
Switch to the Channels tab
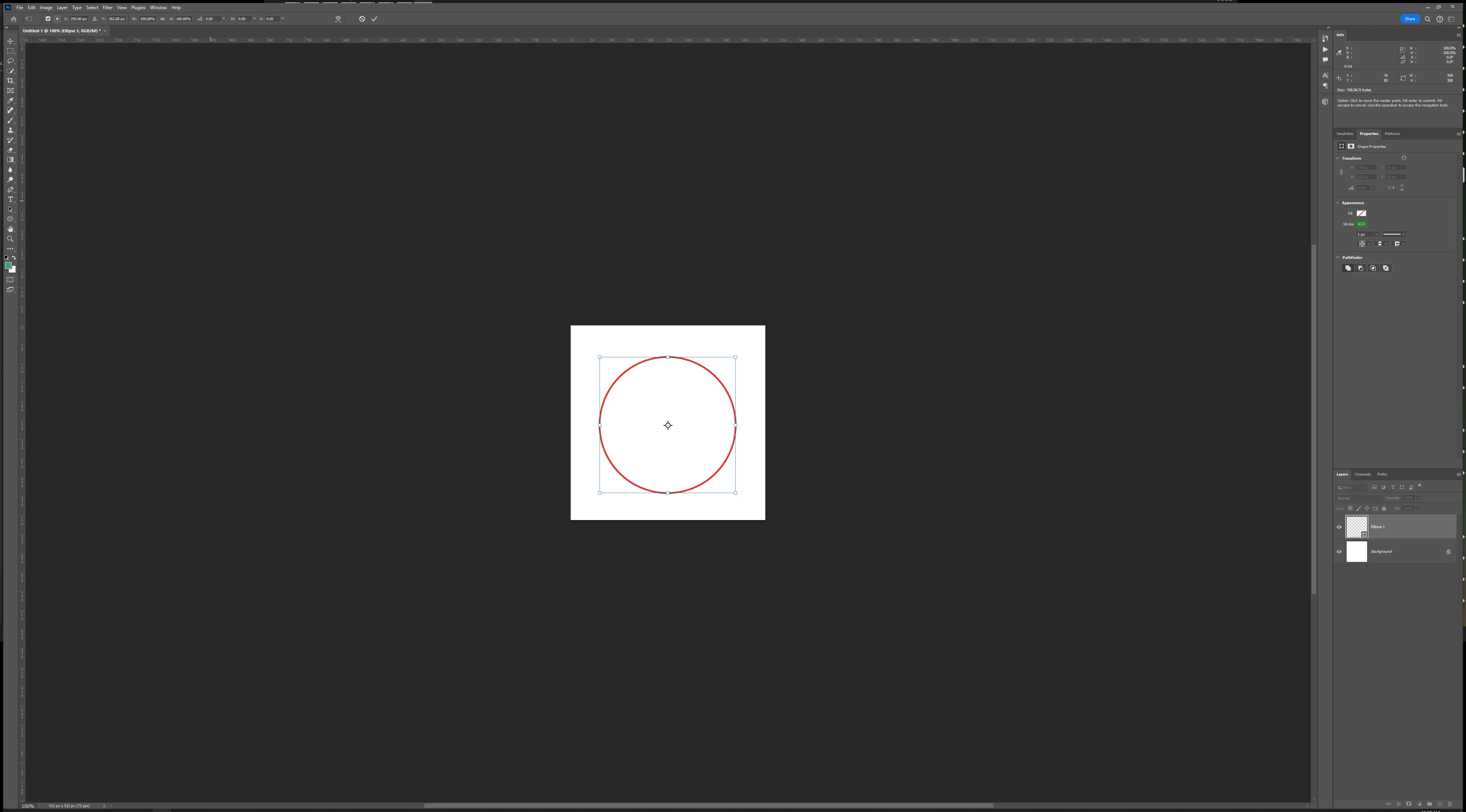point(1363,474)
